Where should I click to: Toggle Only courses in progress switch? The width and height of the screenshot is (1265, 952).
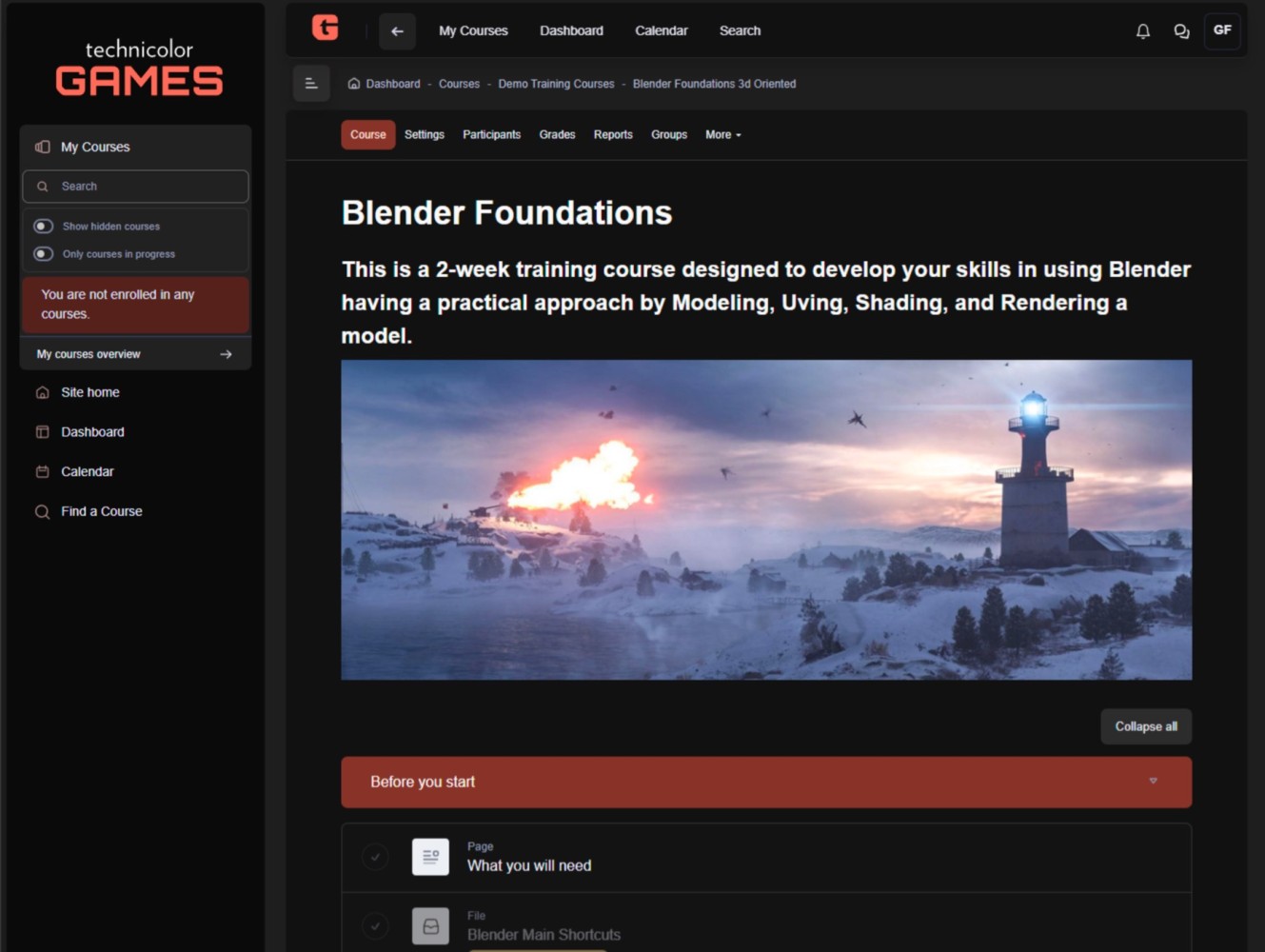point(44,254)
